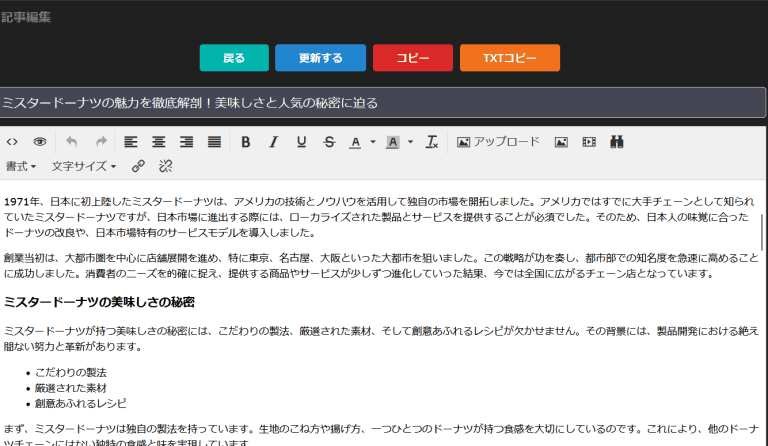Image resolution: width=768 pixels, height=446 pixels.
Task: Toggle italic formatting
Action: tap(273, 142)
